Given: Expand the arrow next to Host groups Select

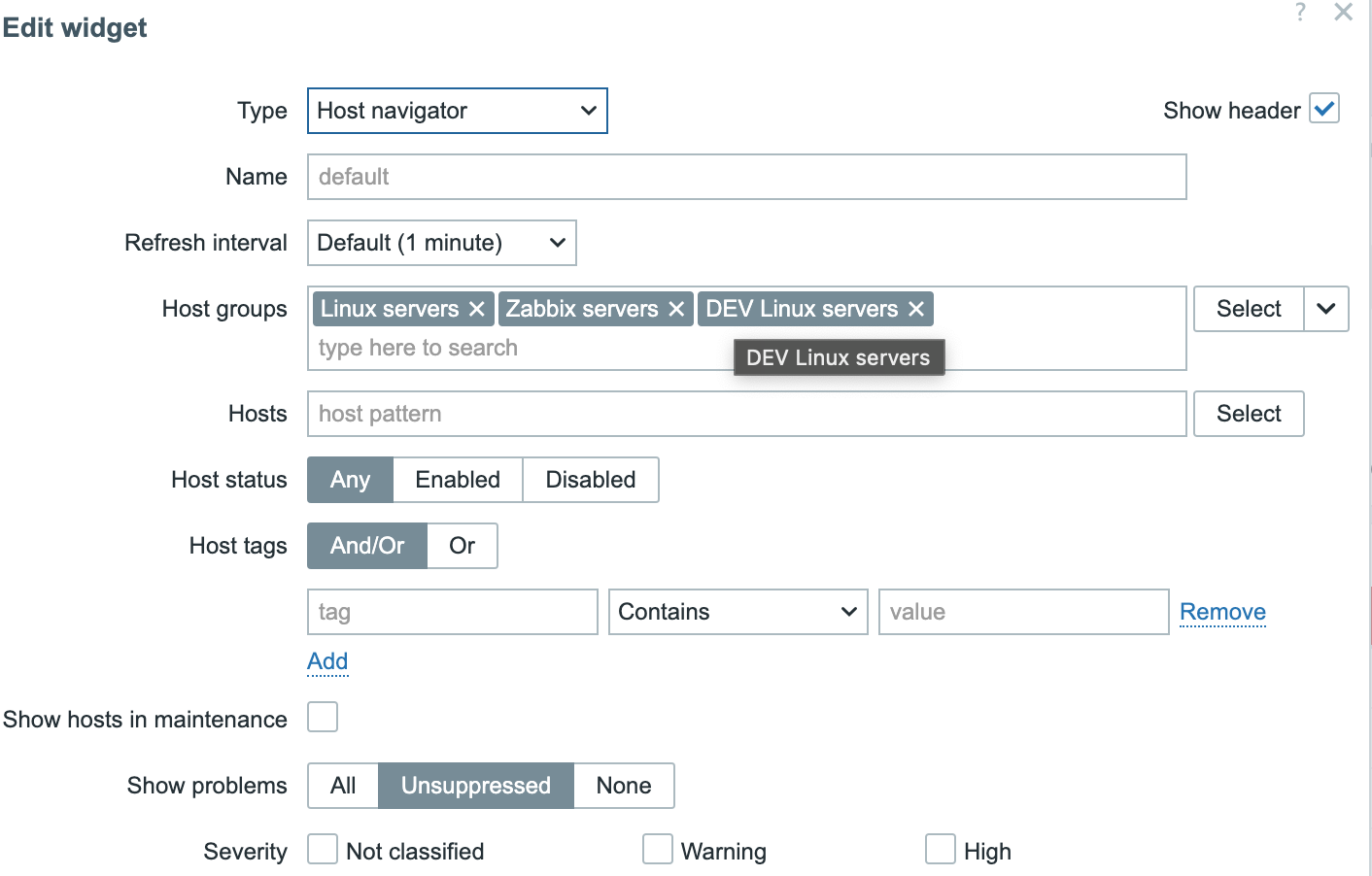Looking at the screenshot, I should tap(1325, 309).
